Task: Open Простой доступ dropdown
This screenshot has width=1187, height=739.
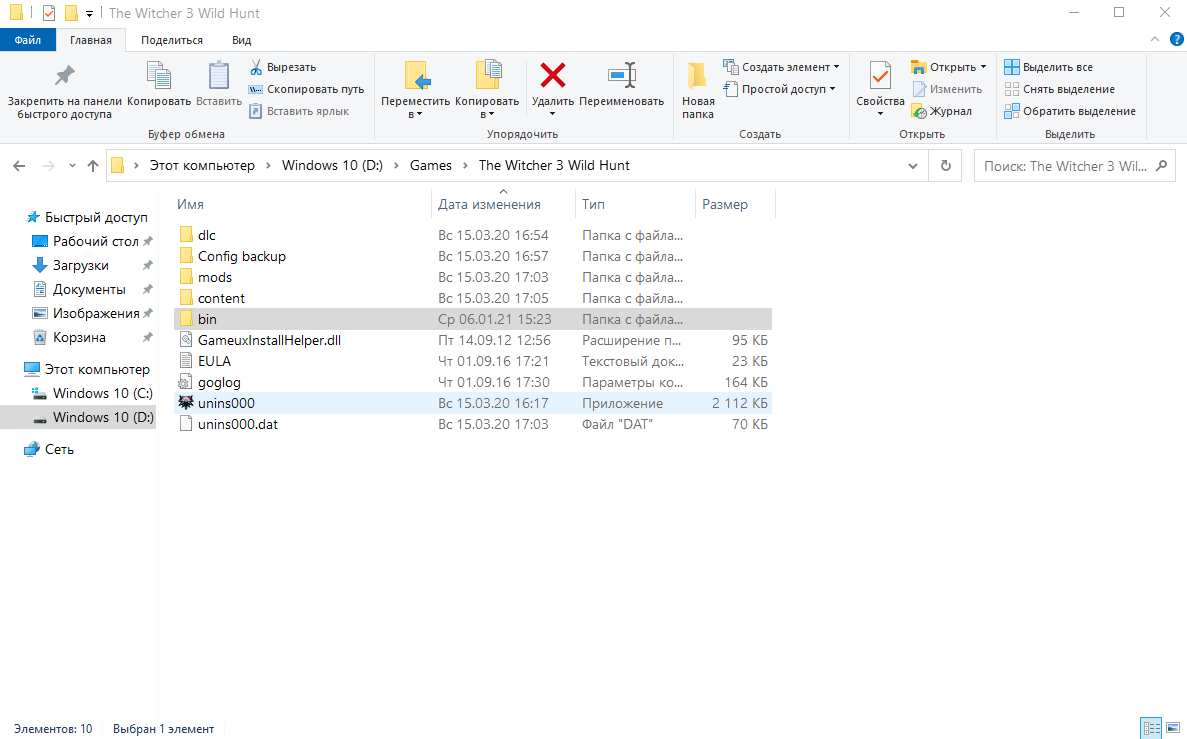Action: [780, 89]
